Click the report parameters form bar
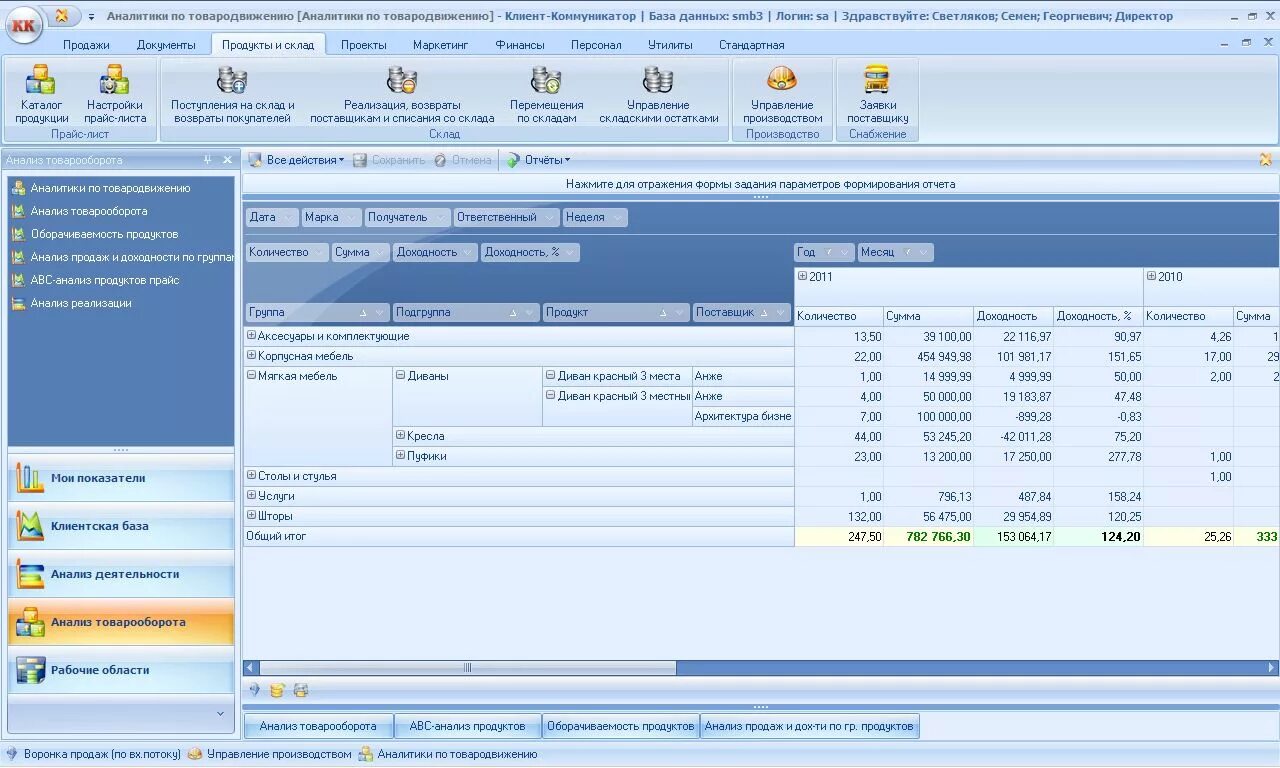1280x768 pixels. point(760,184)
